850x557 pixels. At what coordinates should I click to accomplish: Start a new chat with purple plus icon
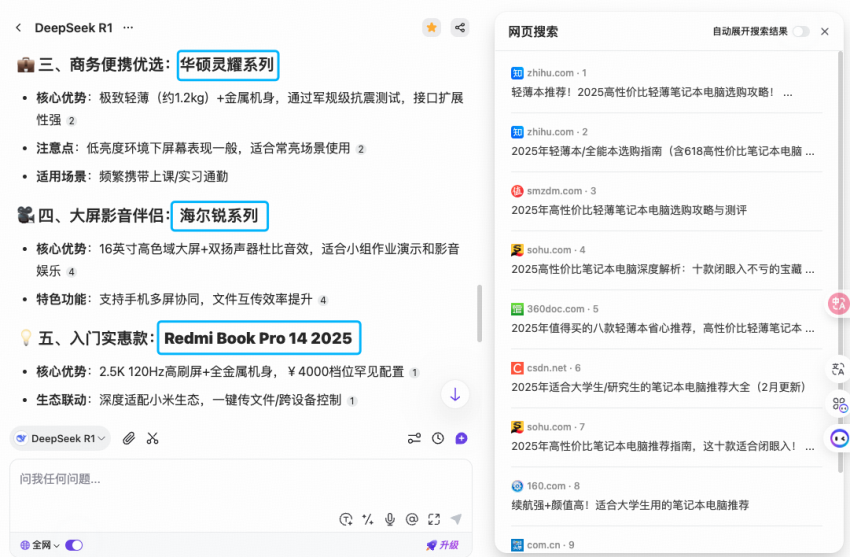pyautogui.click(x=461, y=438)
